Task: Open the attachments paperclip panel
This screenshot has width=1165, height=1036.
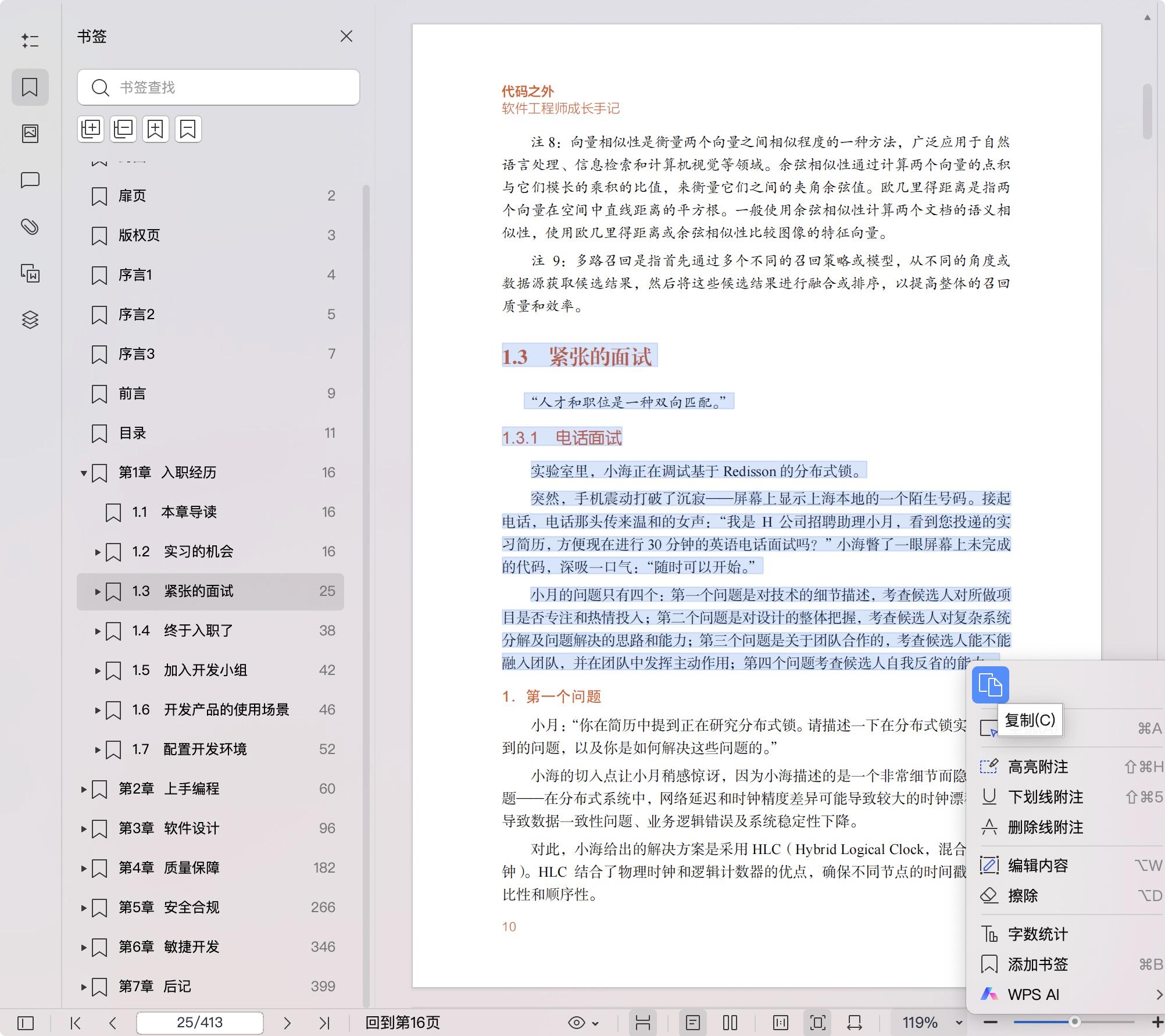Action: click(30, 227)
